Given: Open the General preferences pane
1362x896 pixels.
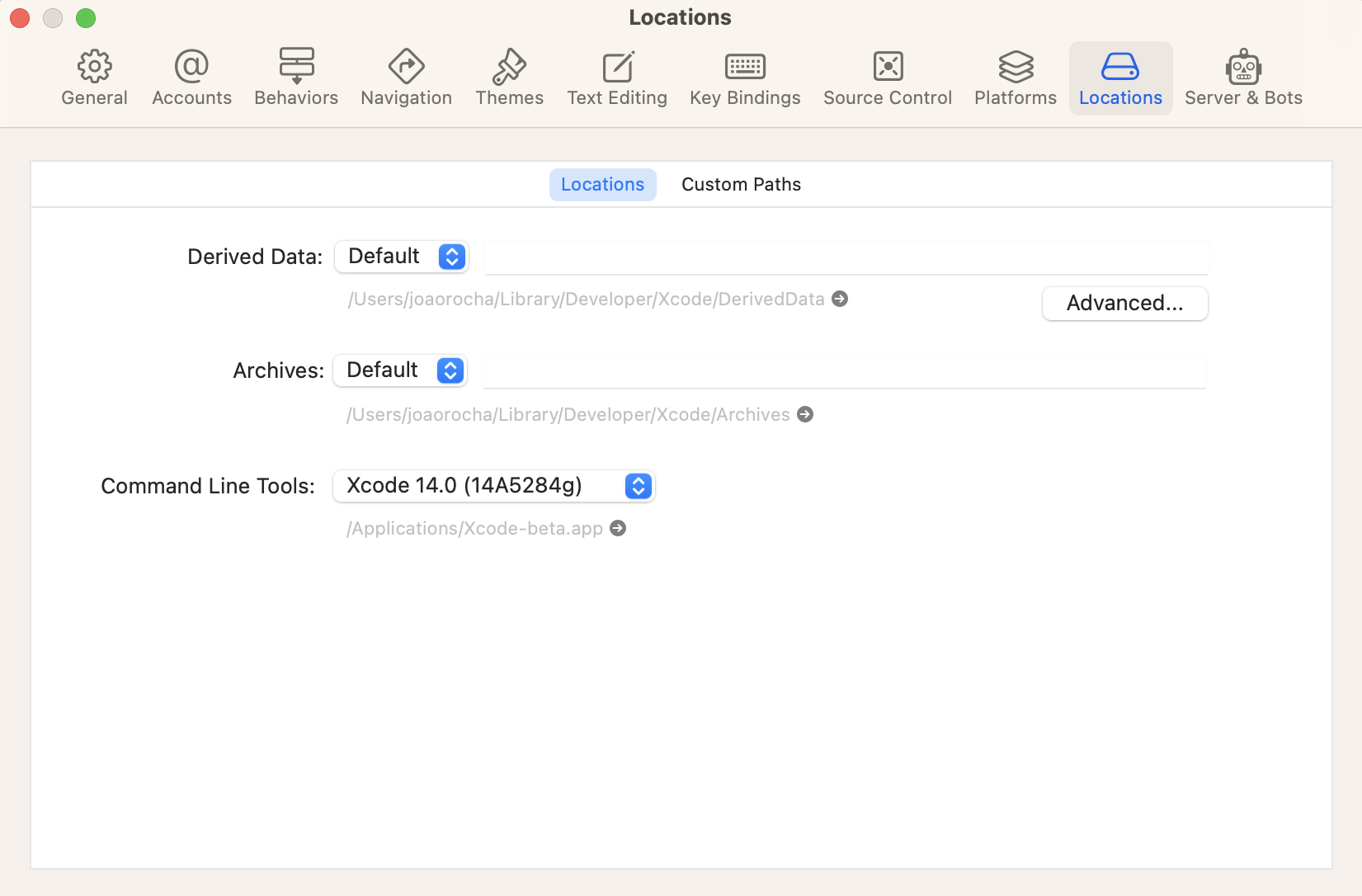Looking at the screenshot, I should pyautogui.click(x=93, y=77).
